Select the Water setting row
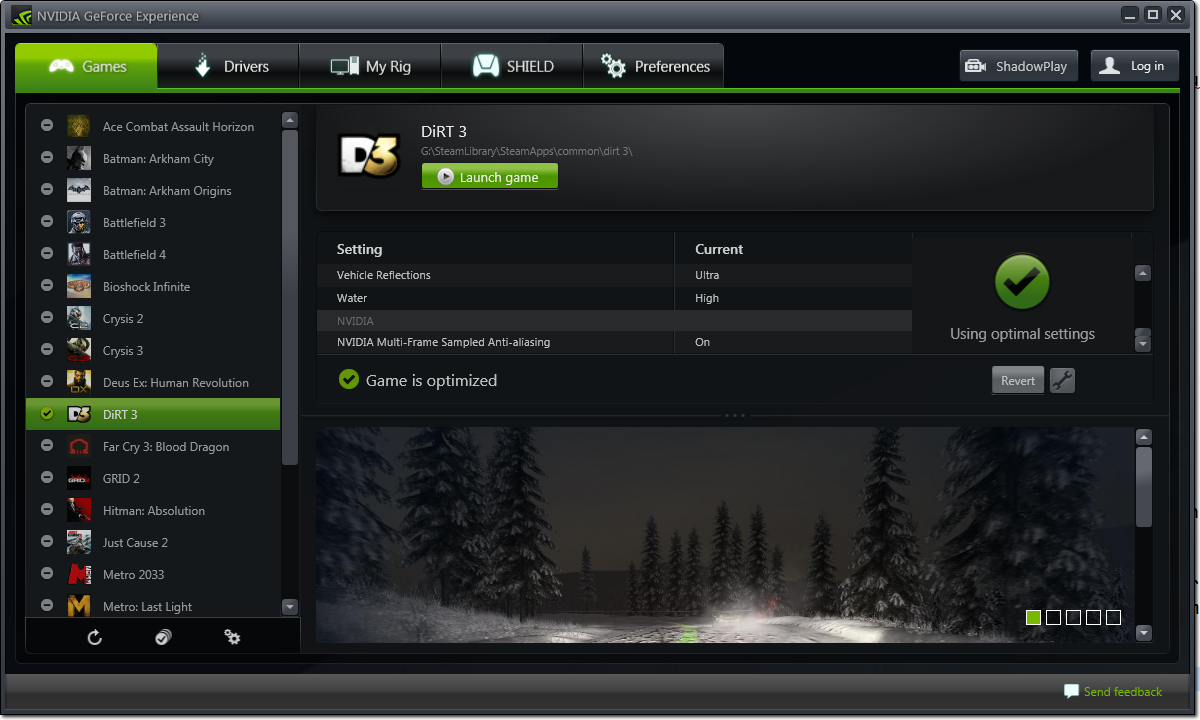The height and width of the screenshot is (720, 1200). pos(614,298)
